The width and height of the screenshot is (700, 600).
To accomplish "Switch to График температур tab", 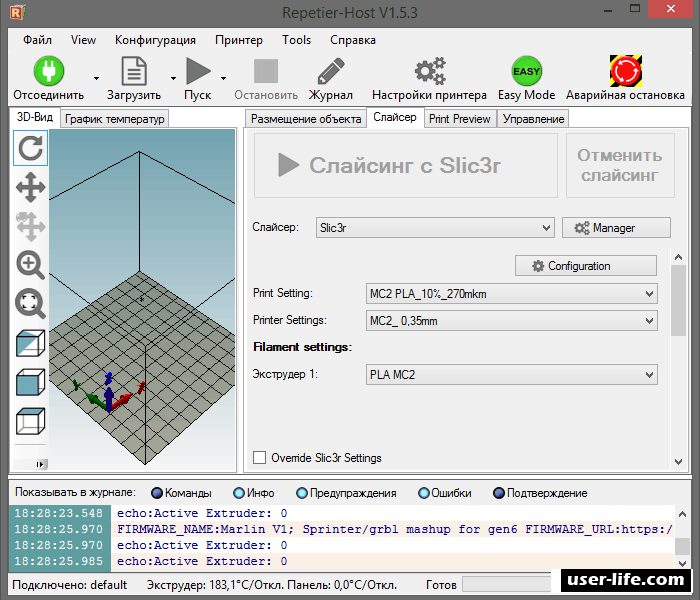I will pos(115,119).
